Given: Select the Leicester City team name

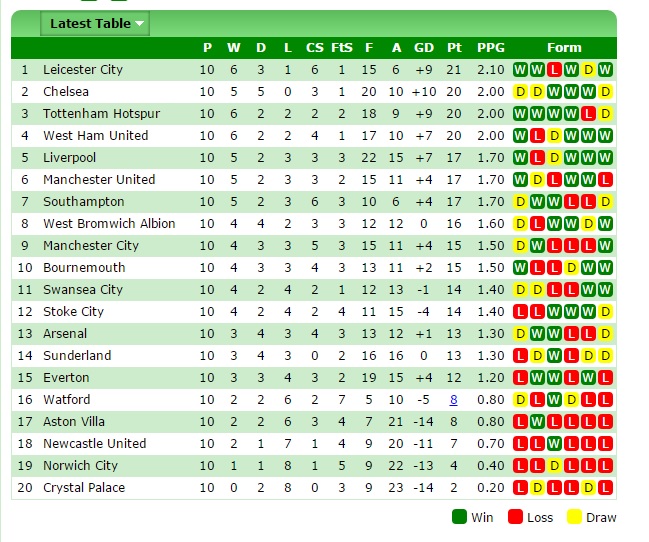Looking at the screenshot, I should tap(83, 70).
